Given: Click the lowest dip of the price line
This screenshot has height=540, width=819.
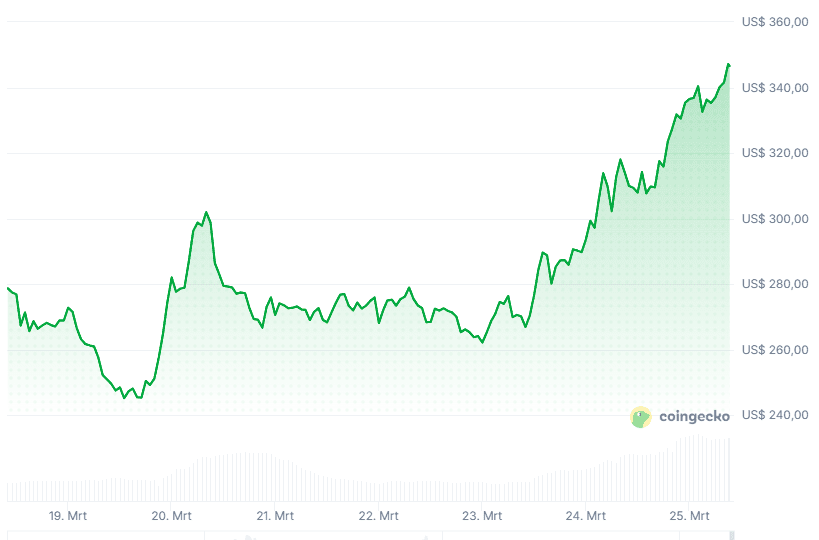Looking at the screenshot, I should click(x=124, y=397).
